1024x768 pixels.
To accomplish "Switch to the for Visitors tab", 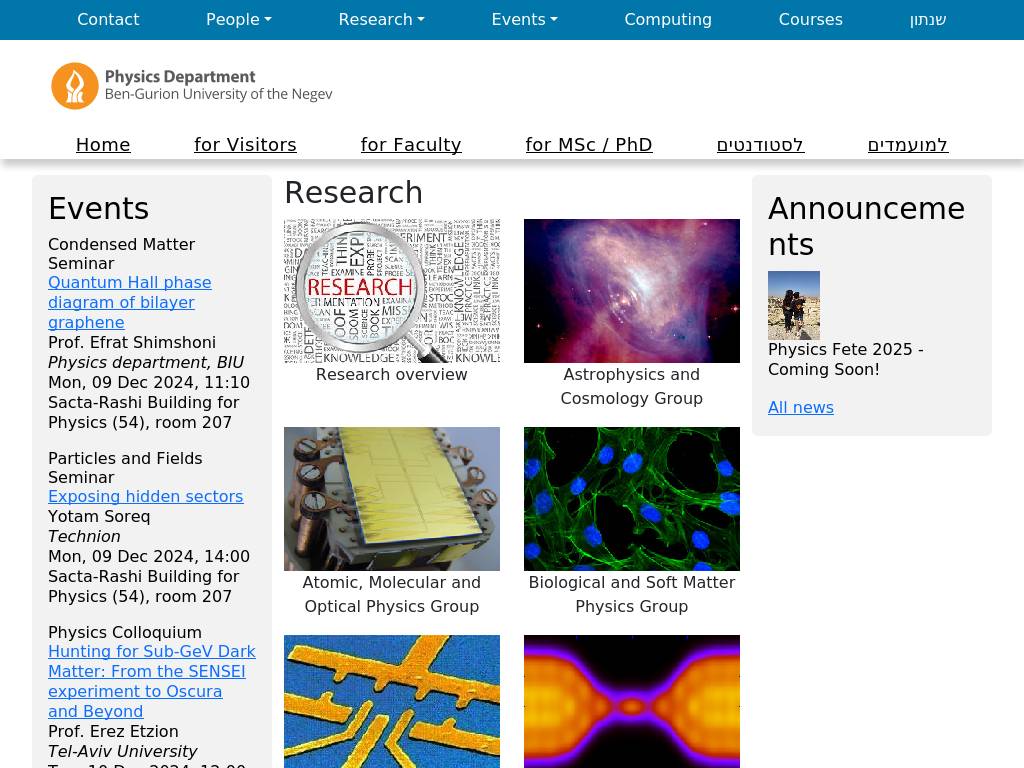I will coord(245,145).
